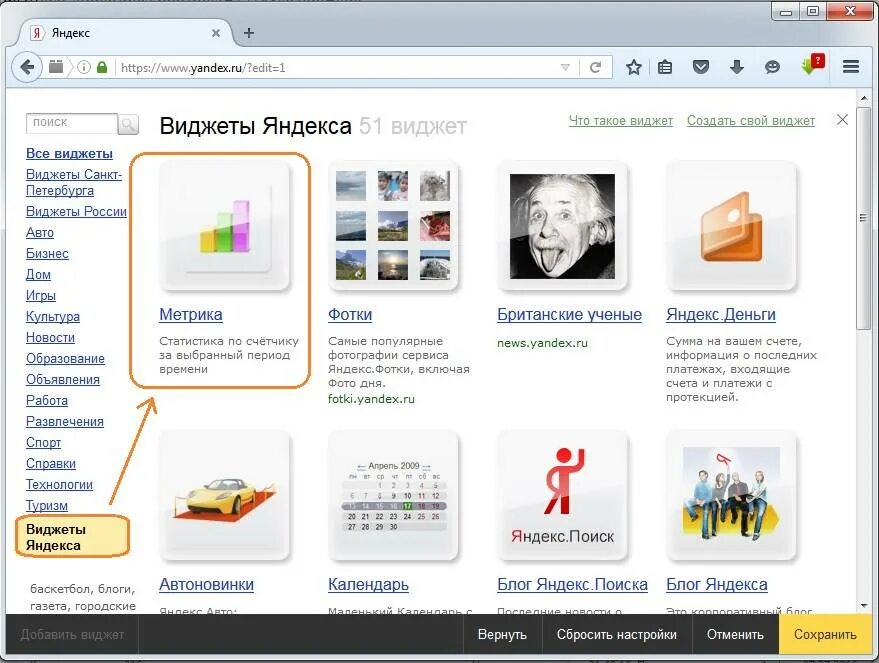The image size is (879, 663).
Task: Select the Виджеты России category
Action: click(76, 211)
